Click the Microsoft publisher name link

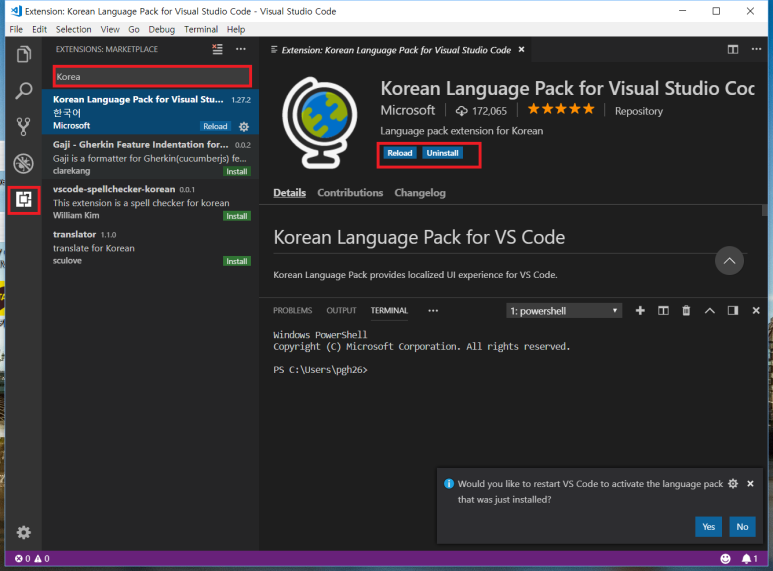pos(408,110)
